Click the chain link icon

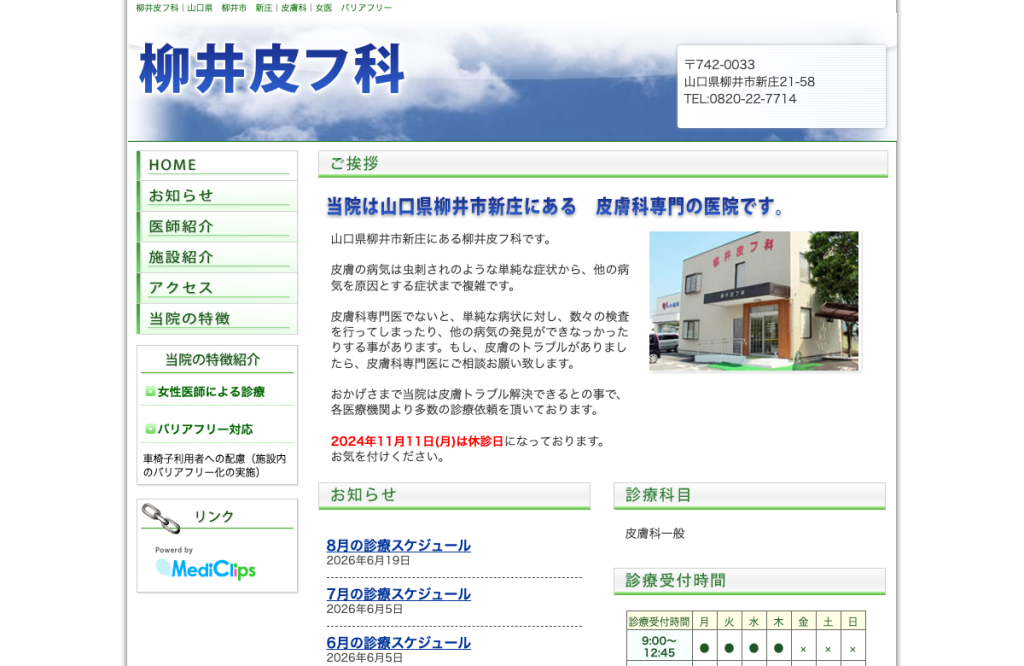pos(161,518)
